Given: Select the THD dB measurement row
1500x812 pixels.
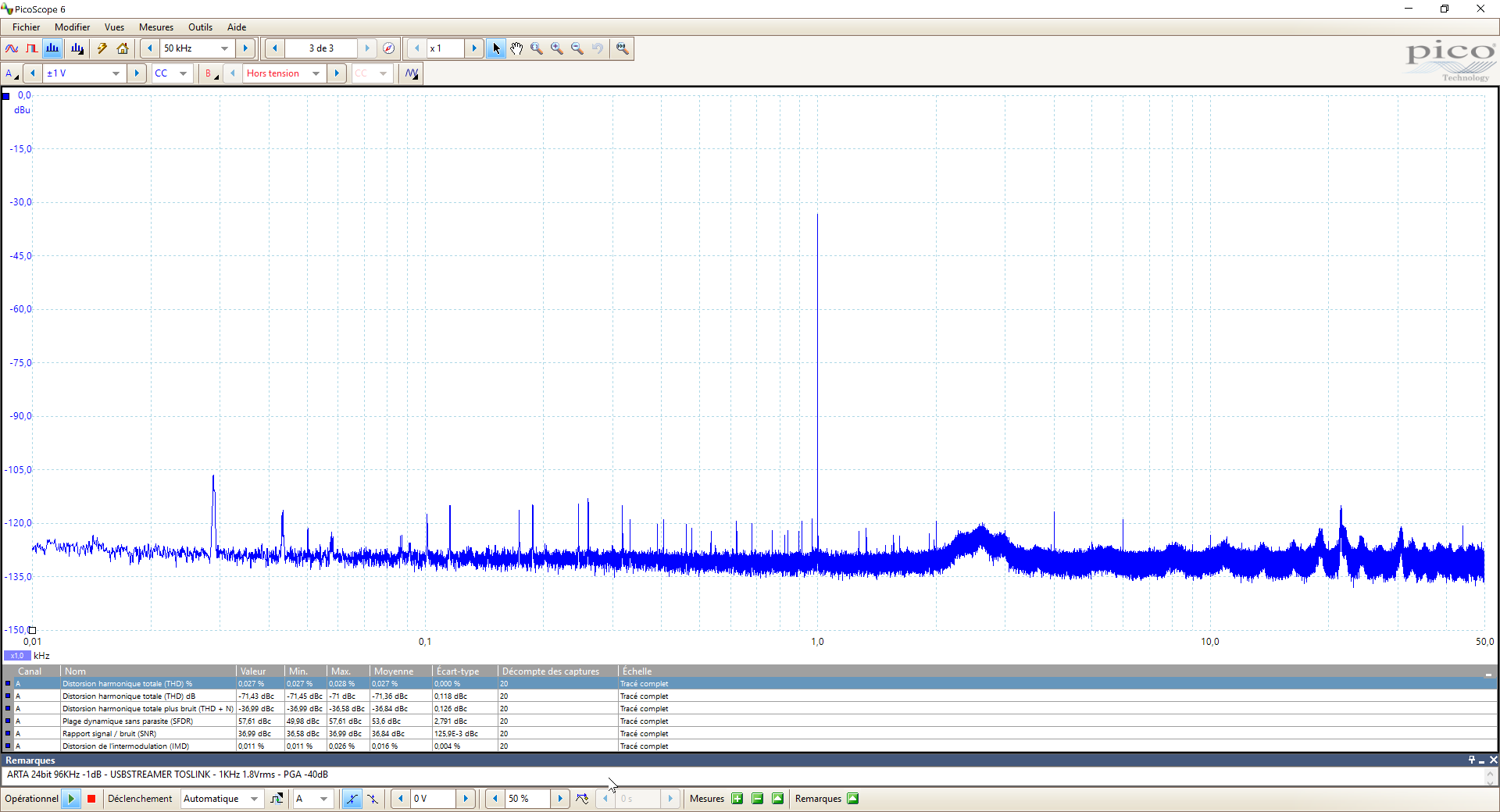Looking at the screenshot, I should 750,696.
